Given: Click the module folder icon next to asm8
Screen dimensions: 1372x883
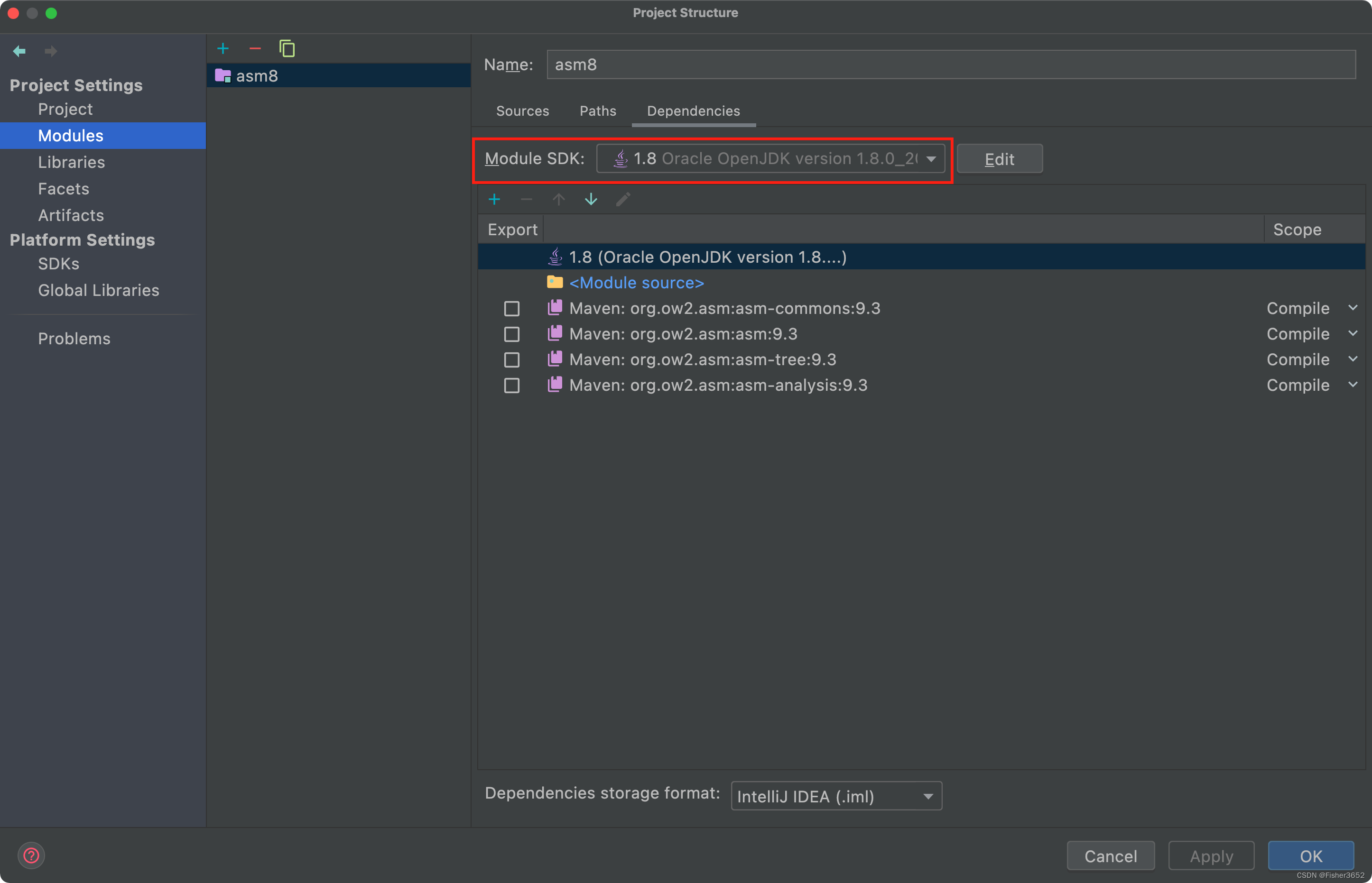Looking at the screenshot, I should click(x=223, y=75).
